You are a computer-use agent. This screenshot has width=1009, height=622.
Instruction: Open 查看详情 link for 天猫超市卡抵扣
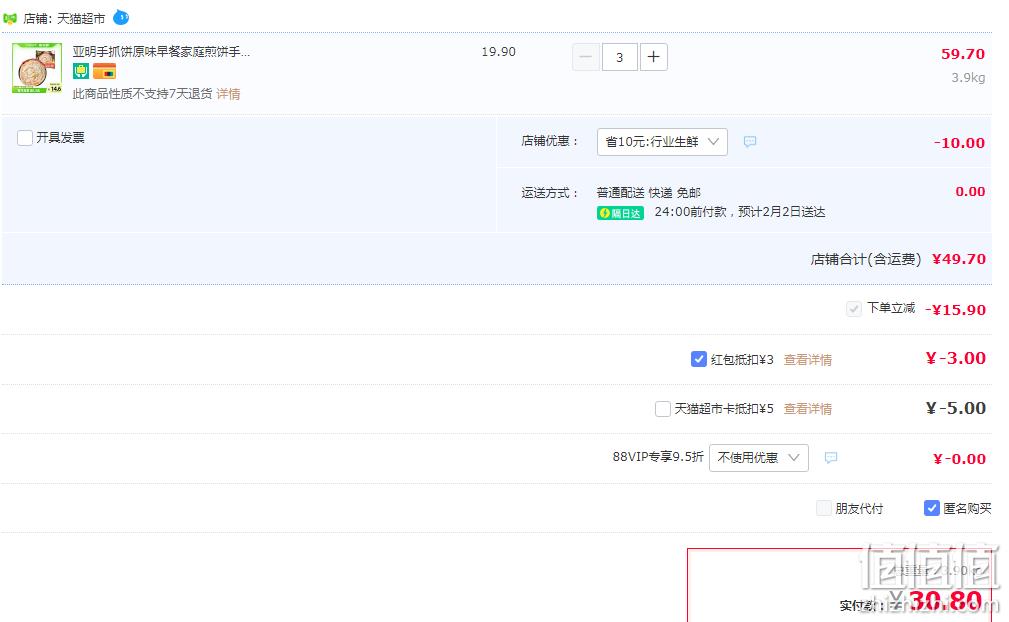click(x=808, y=408)
